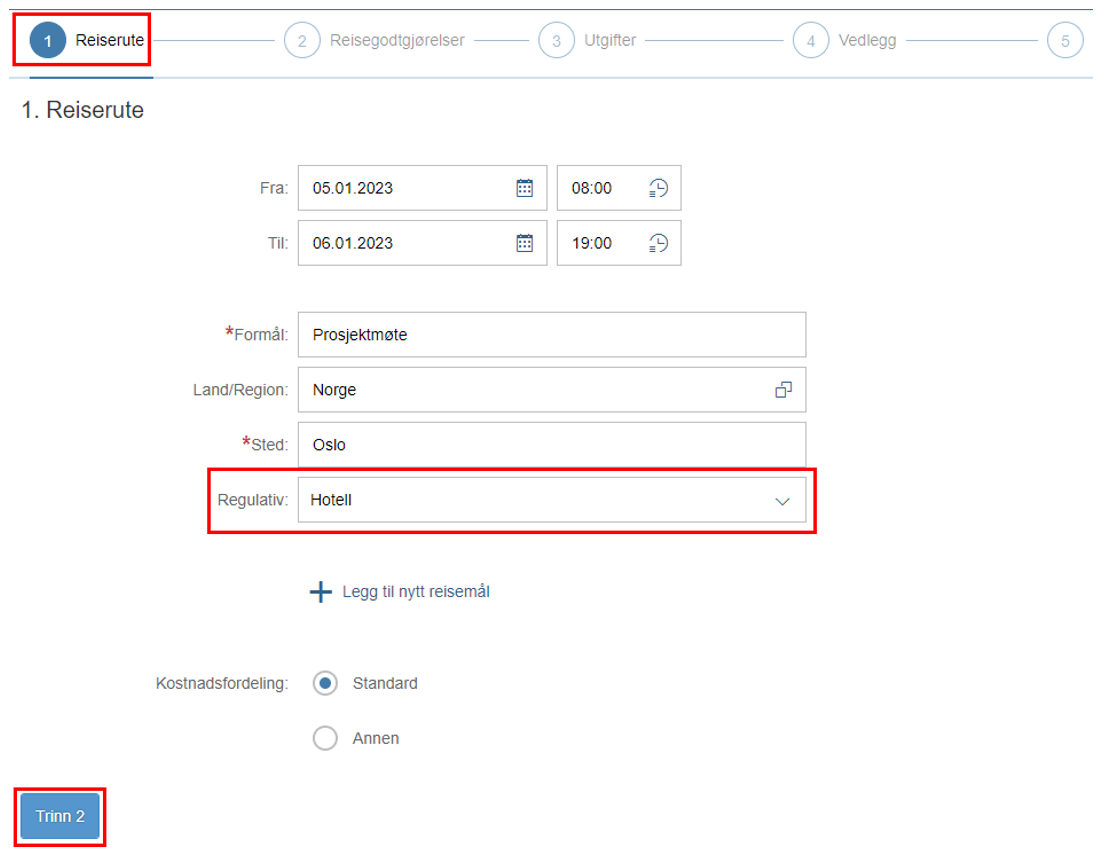Expand the Regulativ dropdown showing Hotell
Image resolution: width=1104 pixels, height=862 pixels.
click(782, 501)
